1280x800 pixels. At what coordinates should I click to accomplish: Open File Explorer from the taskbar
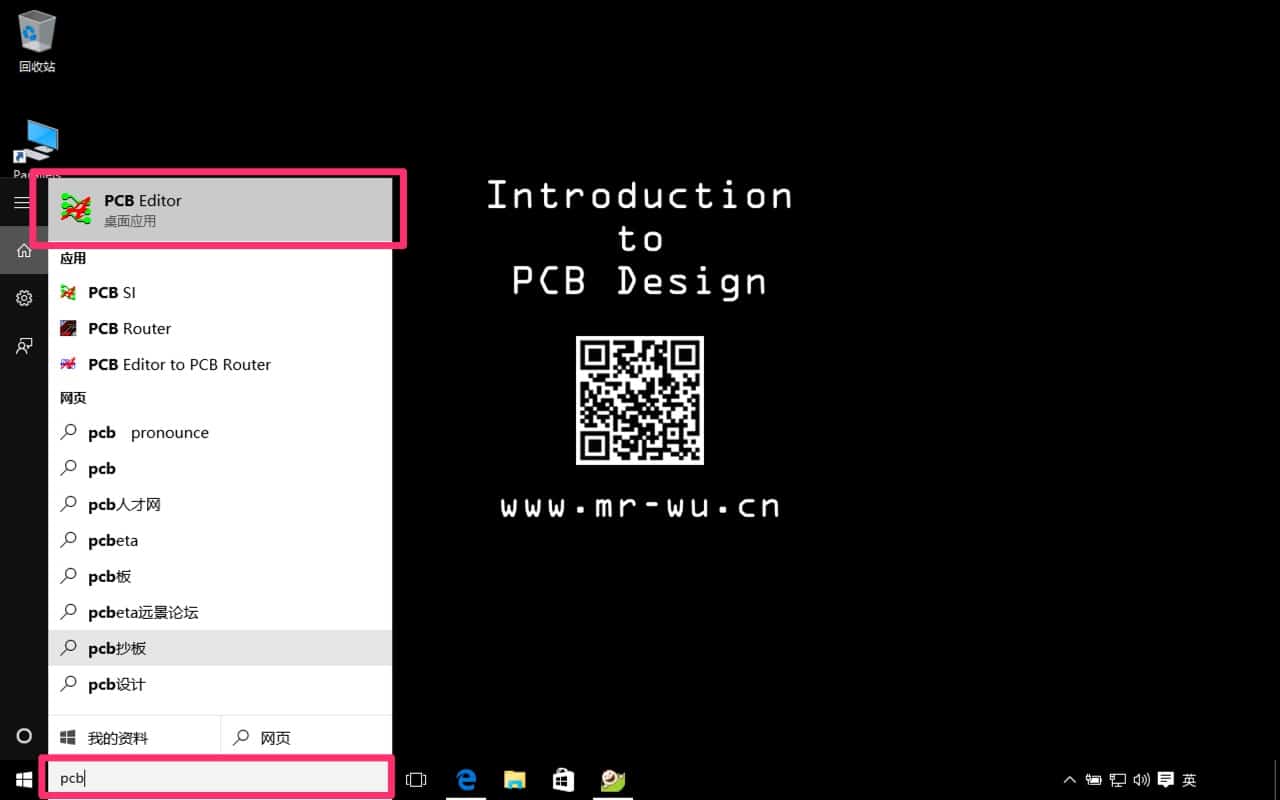coord(515,780)
